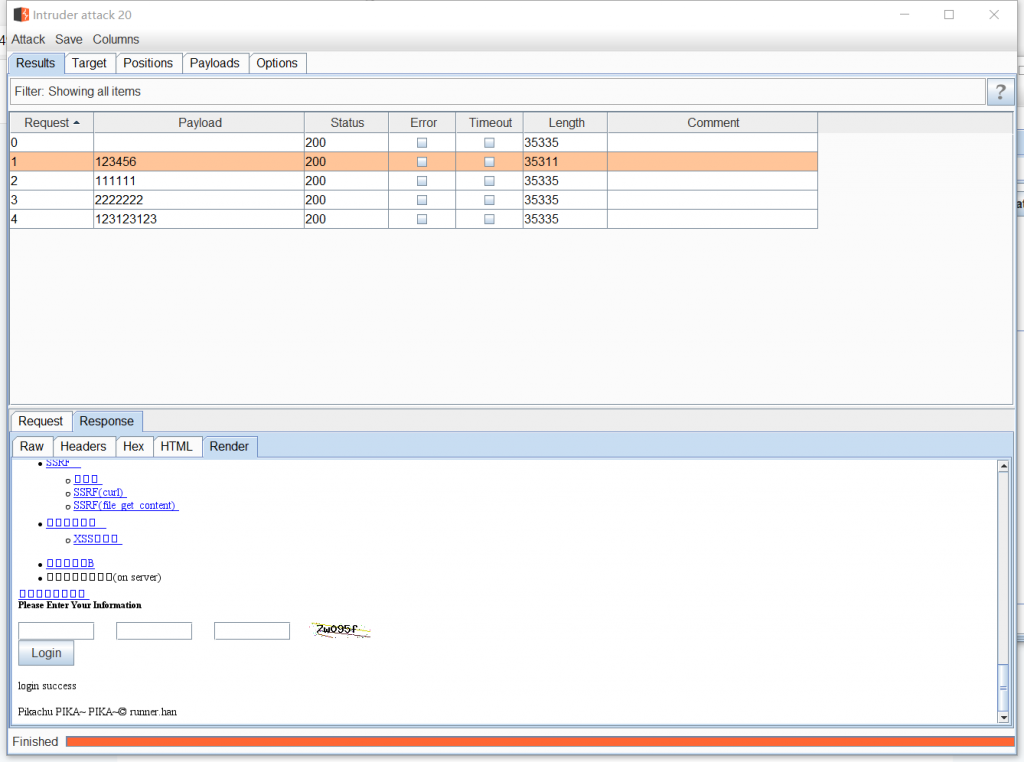1024x762 pixels.
Task: Click the captcha image Zw095f
Action: coord(342,630)
